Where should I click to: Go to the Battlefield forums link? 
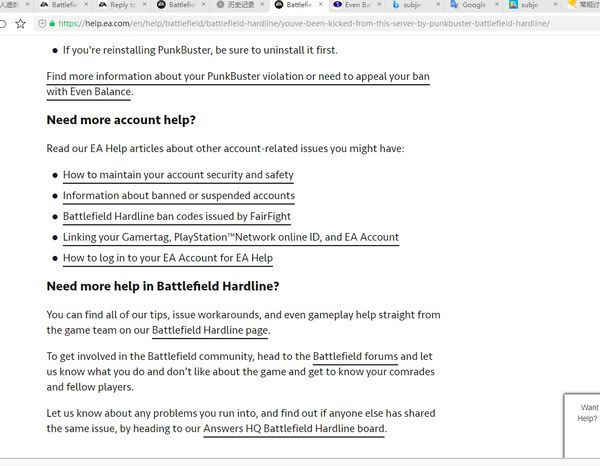[355, 357]
